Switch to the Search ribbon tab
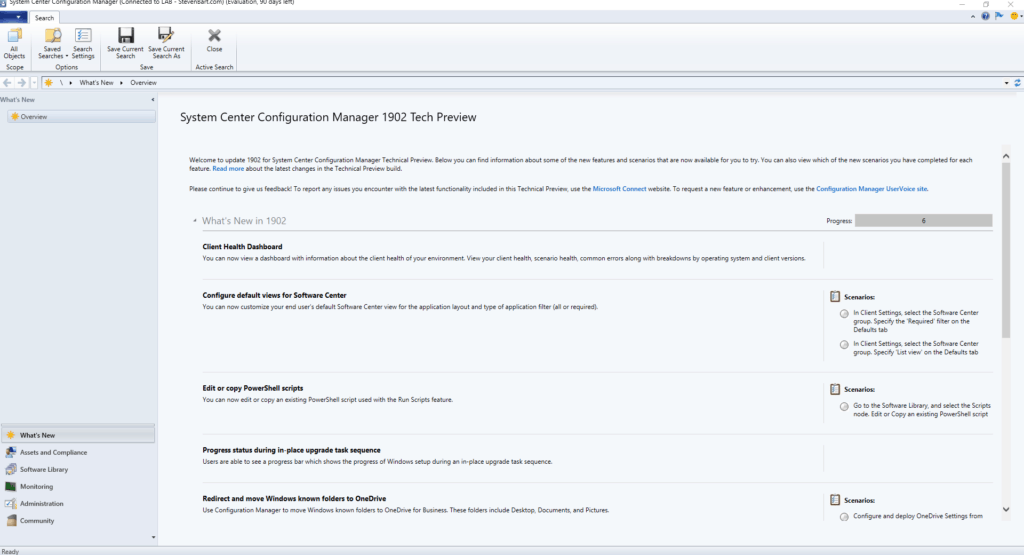 (x=44, y=18)
